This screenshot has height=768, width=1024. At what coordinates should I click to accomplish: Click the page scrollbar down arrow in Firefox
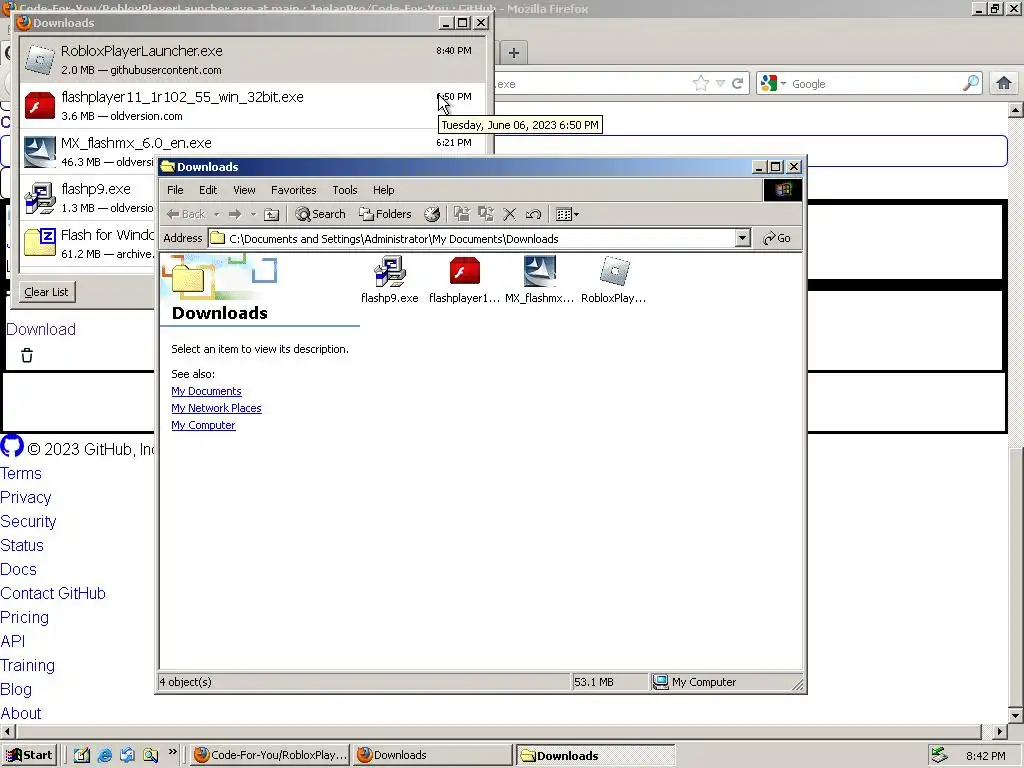[1016, 715]
